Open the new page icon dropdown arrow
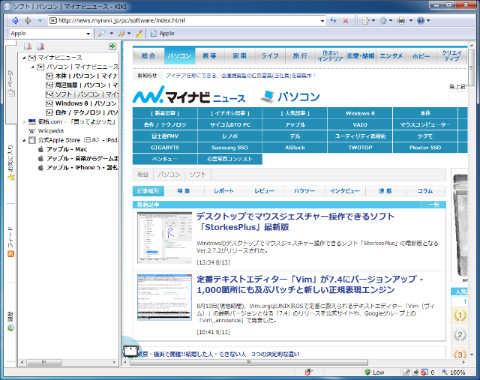The image size is (480, 380). point(373,21)
